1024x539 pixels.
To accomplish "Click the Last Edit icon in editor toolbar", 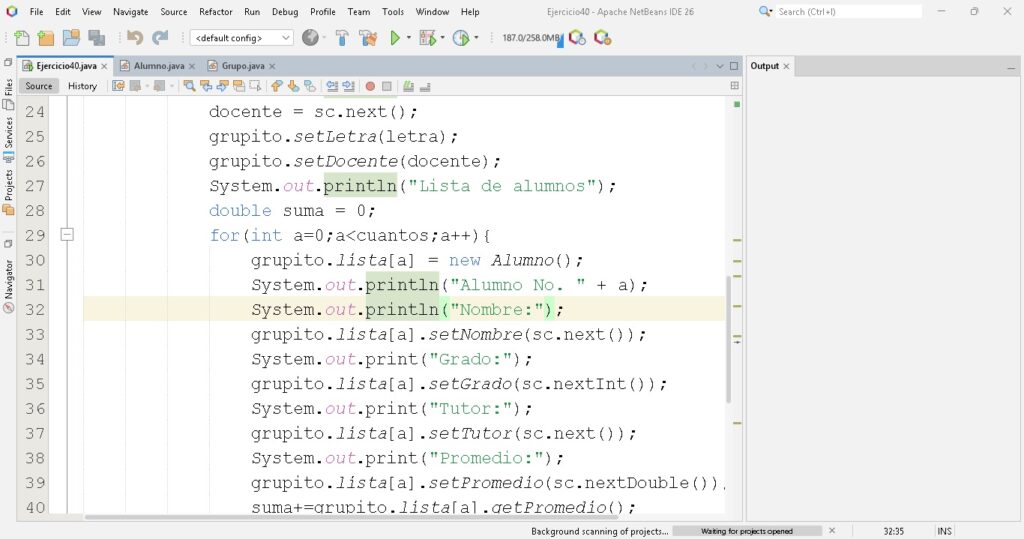I will (118, 86).
